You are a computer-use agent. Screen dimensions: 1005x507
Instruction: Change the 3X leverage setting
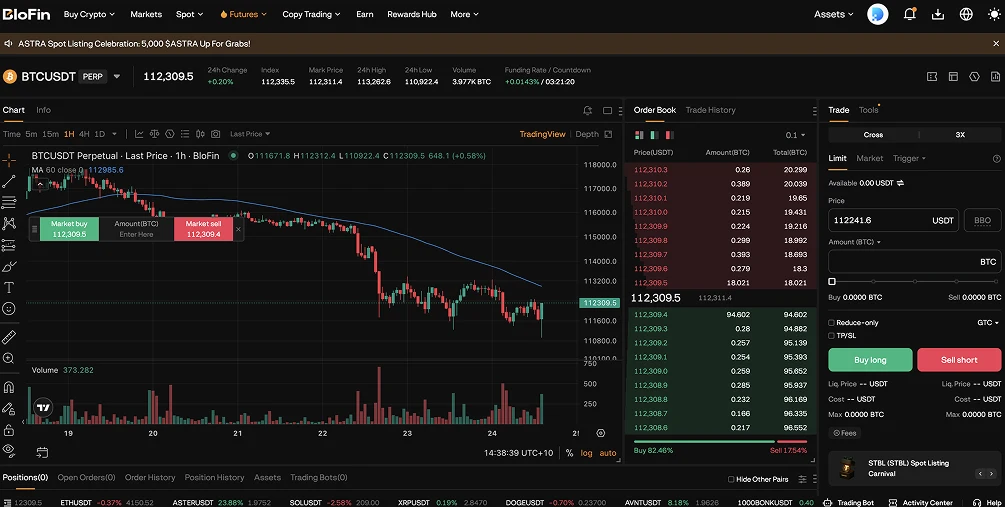coord(960,135)
